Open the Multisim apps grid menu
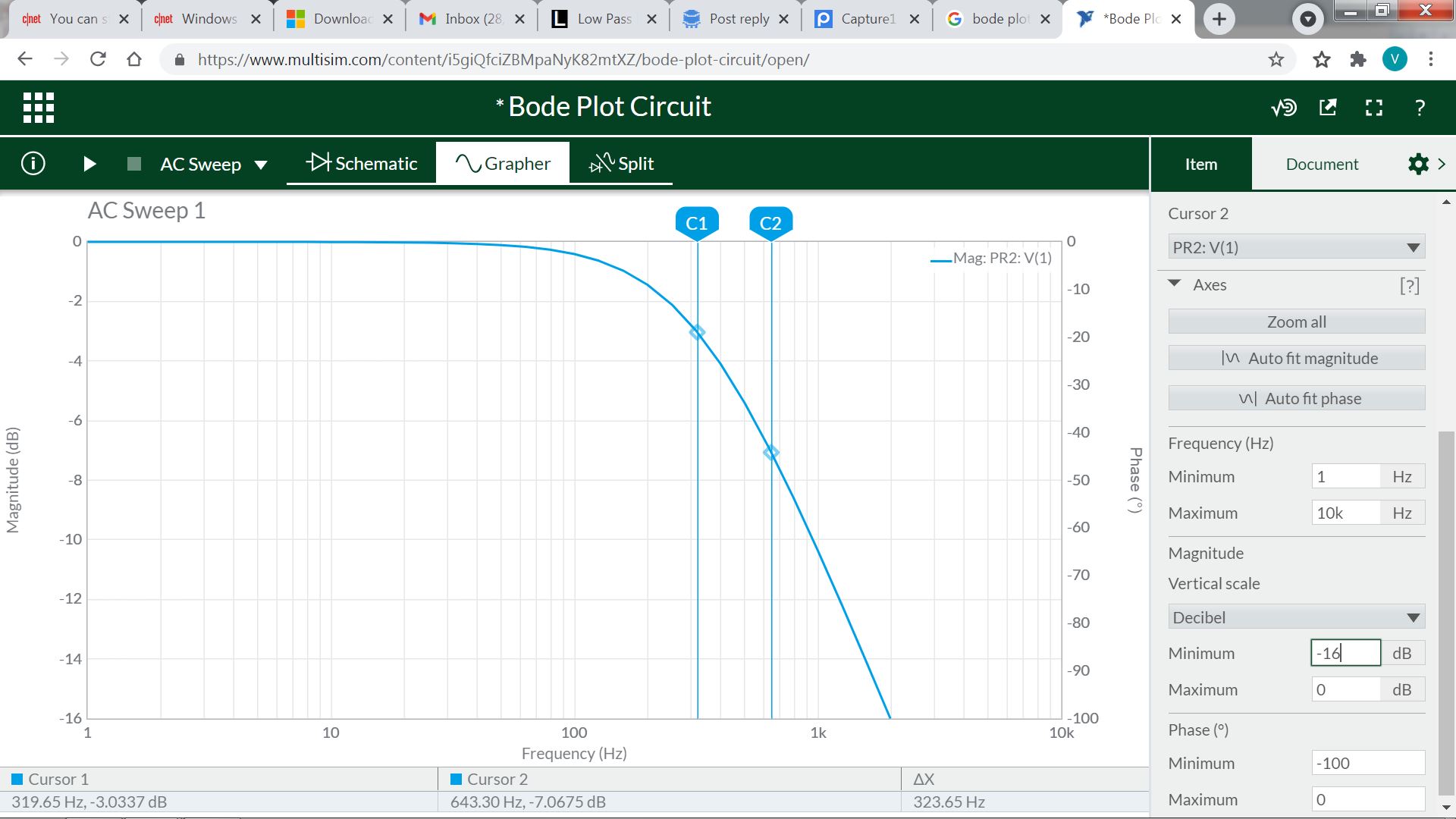Image resolution: width=1456 pixels, height=819 pixels. (x=39, y=108)
